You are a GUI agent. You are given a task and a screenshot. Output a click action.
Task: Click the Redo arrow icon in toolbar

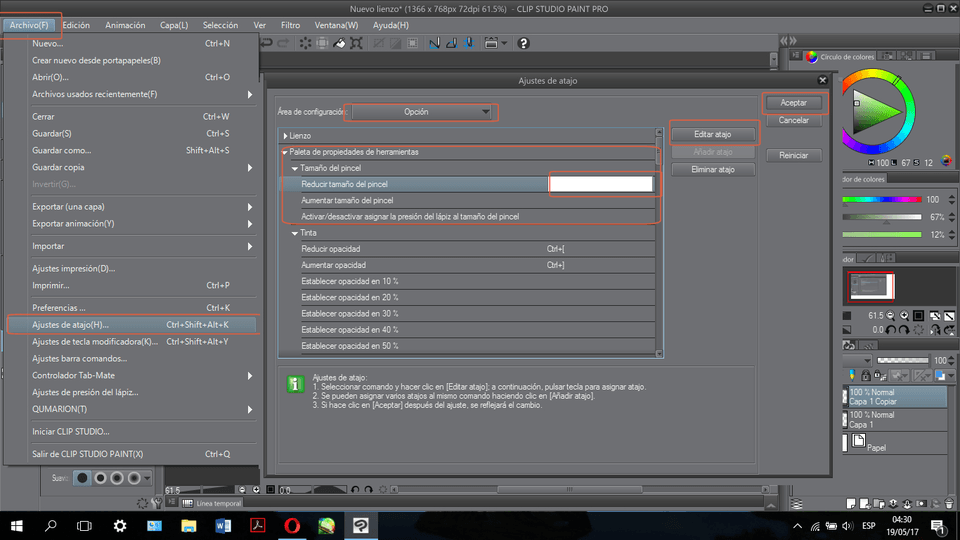coord(283,43)
